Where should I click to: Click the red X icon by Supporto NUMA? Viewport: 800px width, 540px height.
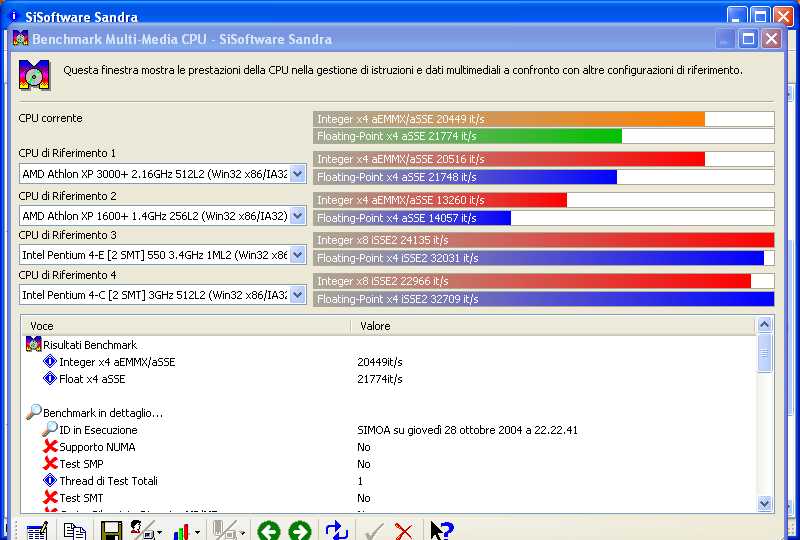coord(50,447)
